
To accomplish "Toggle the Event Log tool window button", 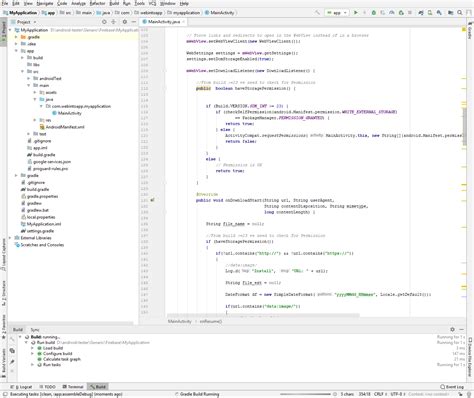I will [x=452, y=387].
